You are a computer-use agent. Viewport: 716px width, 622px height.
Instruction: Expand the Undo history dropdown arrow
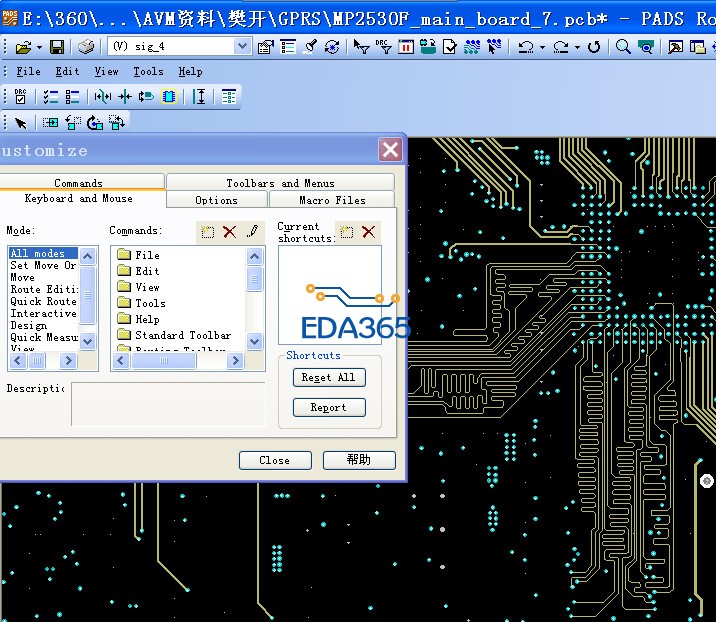click(x=542, y=47)
